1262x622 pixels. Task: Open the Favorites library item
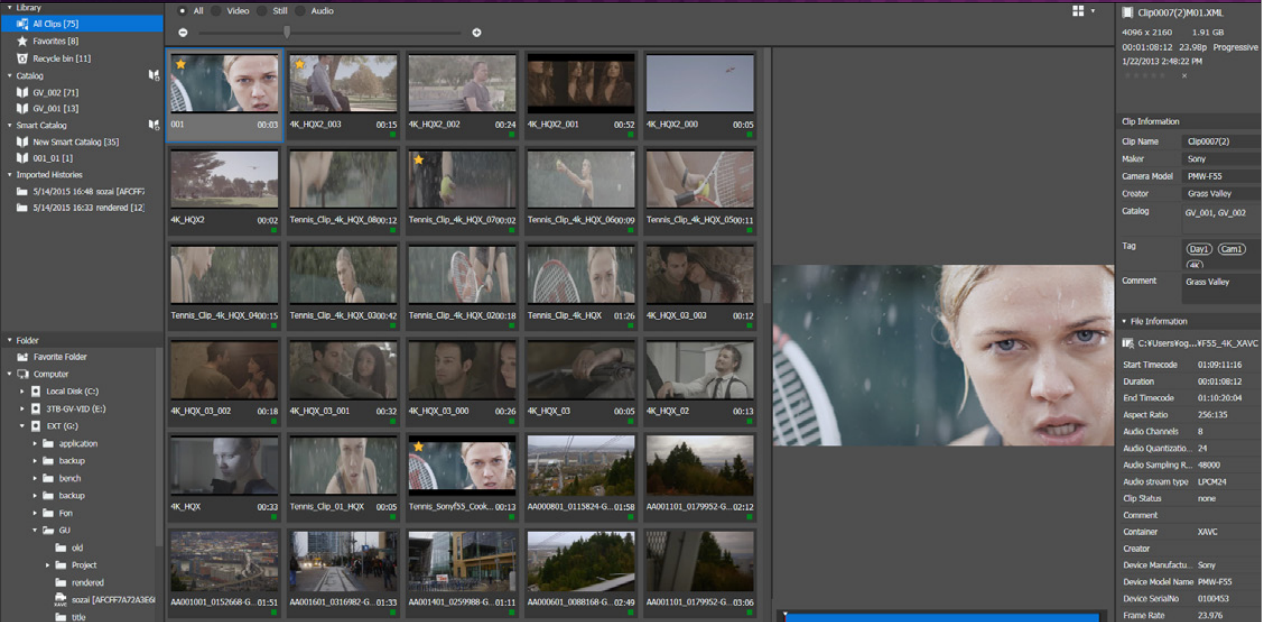pos(54,41)
